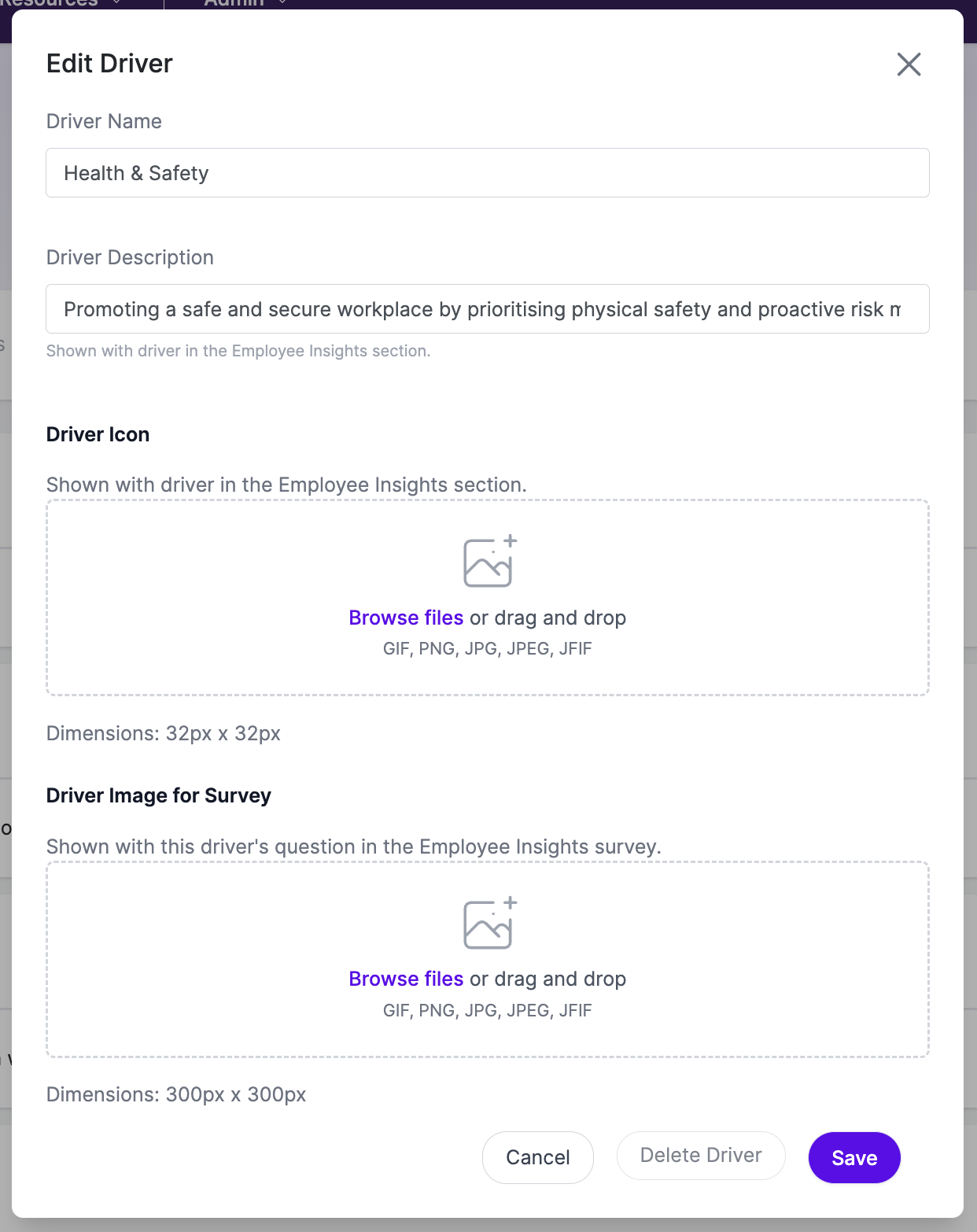
Task: Click the file formats text in Driver Icon dropzone
Action: (x=488, y=649)
